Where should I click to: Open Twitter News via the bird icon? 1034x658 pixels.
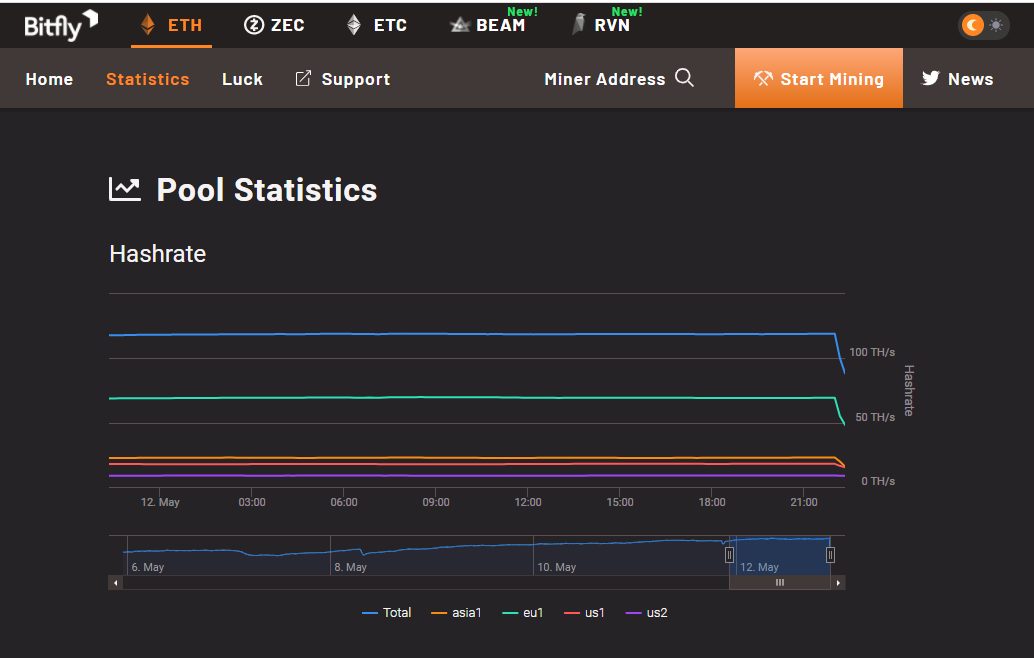coord(932,78)
